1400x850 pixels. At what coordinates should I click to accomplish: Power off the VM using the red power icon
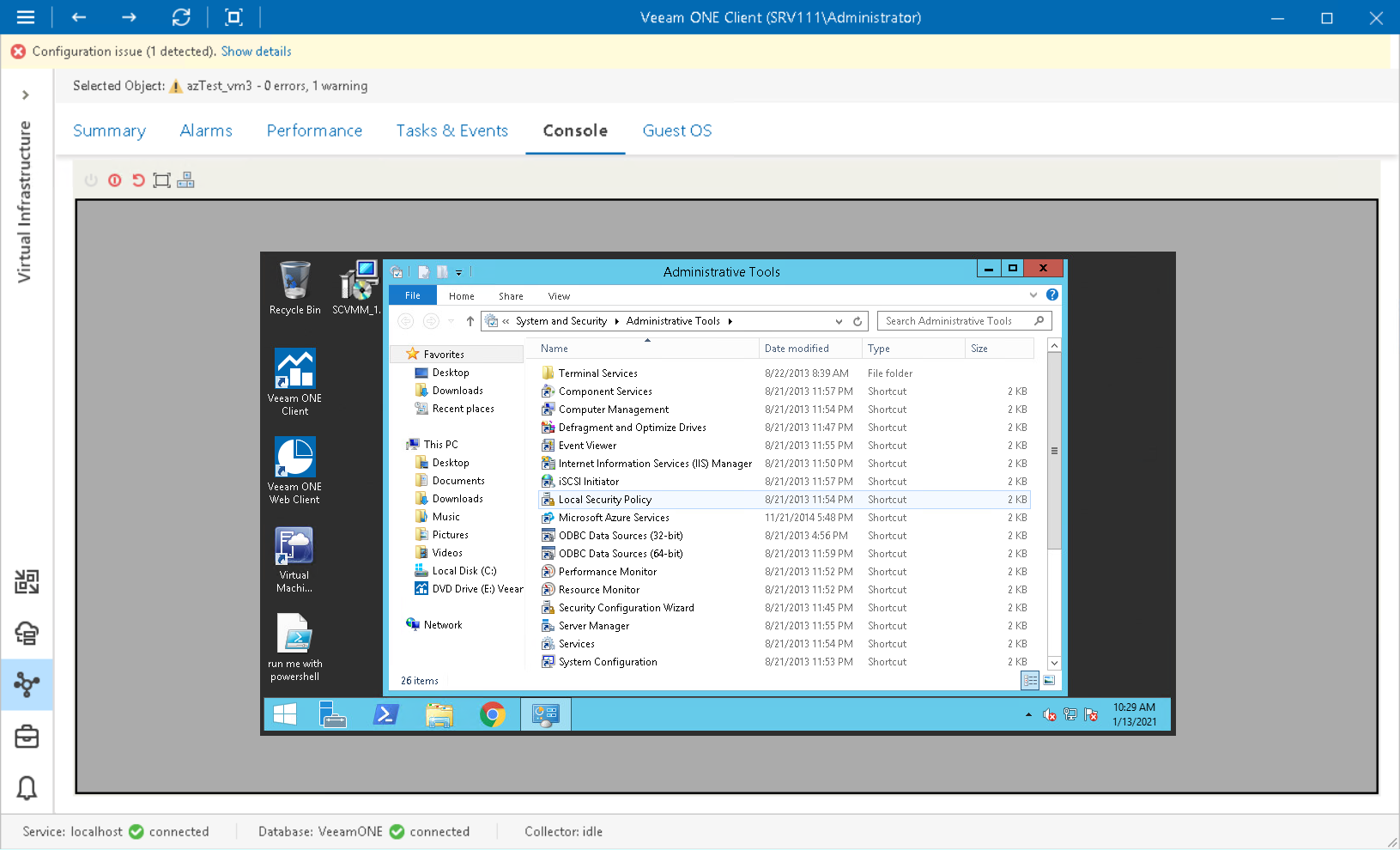(x=114, y=180)
